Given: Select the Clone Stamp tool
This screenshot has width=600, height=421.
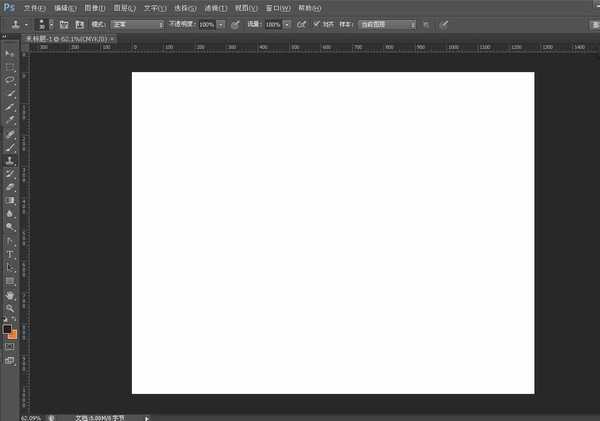Looking at the screenshot, I should pyautogui.click(x=10, y=159).
